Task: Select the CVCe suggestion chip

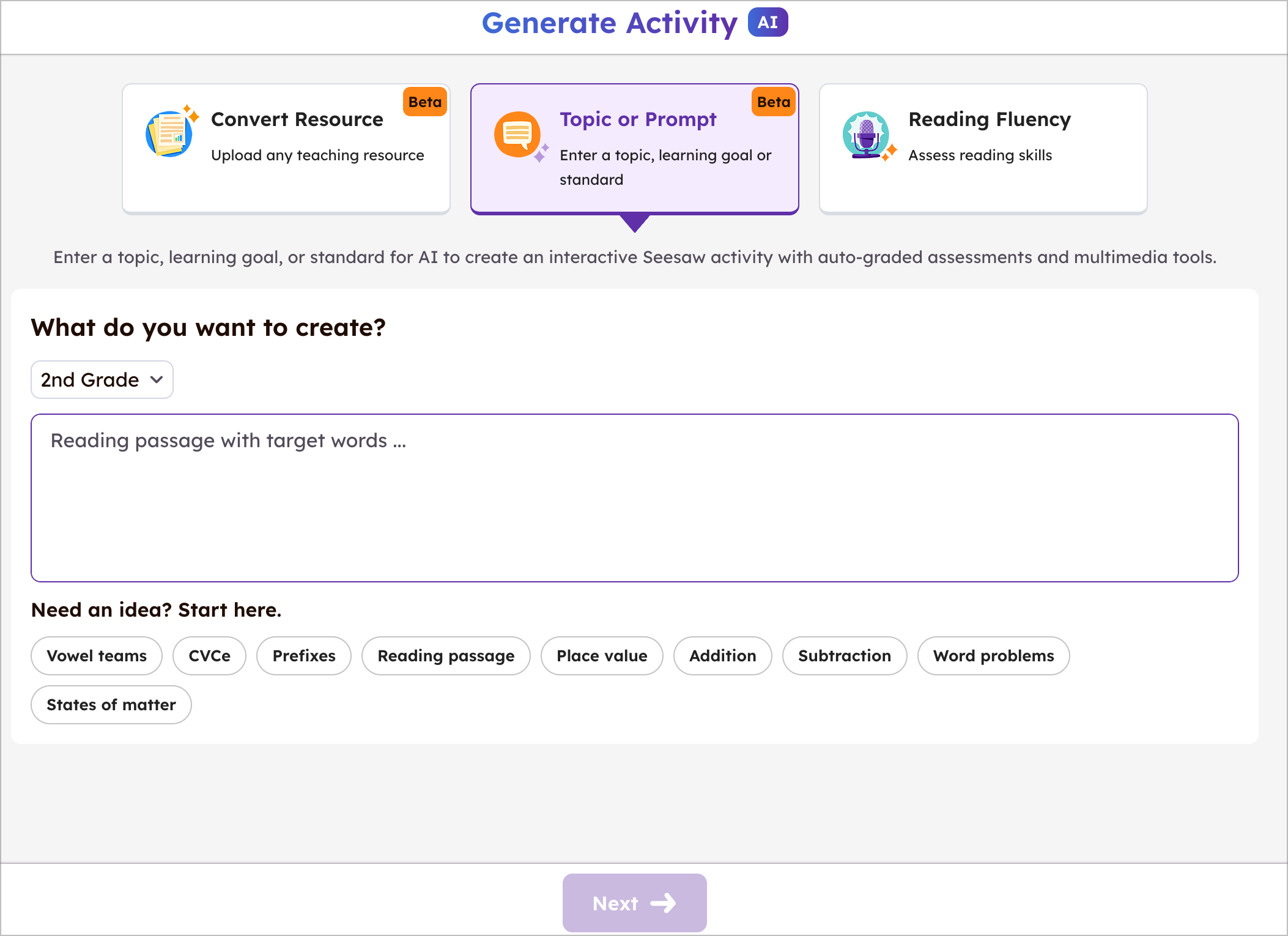Action: coord(209,656)
